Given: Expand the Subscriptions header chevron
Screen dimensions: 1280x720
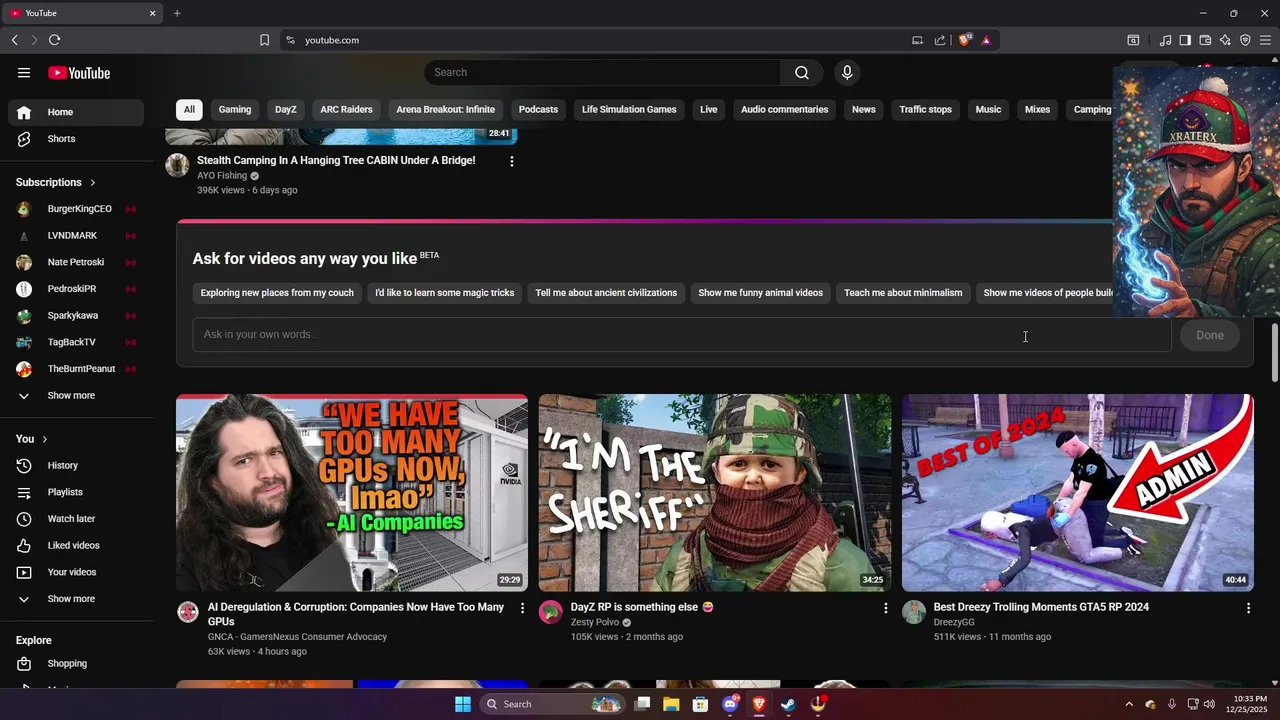Looking at the screenshot, I should click(x=93, y=182).
